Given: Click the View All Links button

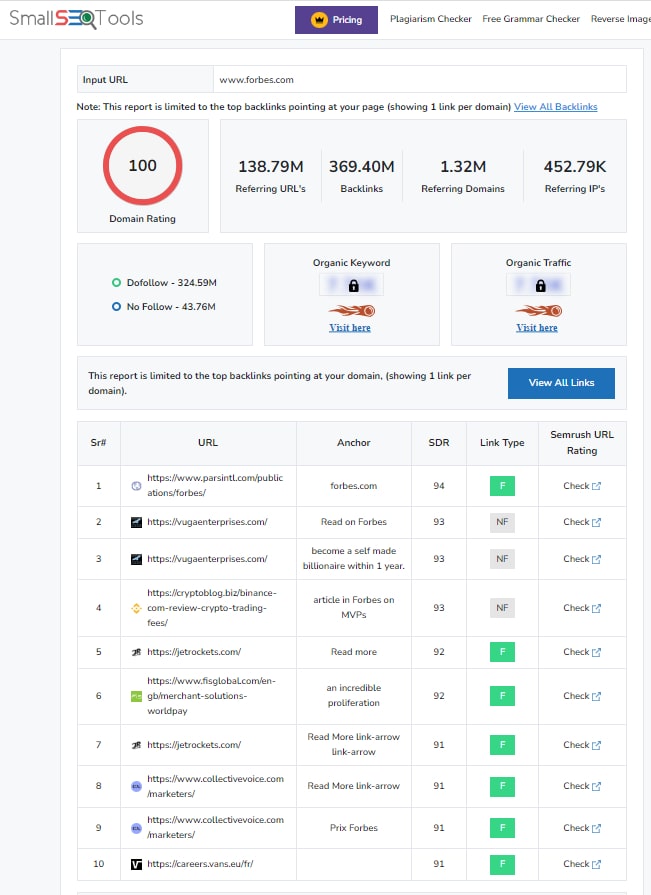Looking at the screenshot, I should [561, 383].
